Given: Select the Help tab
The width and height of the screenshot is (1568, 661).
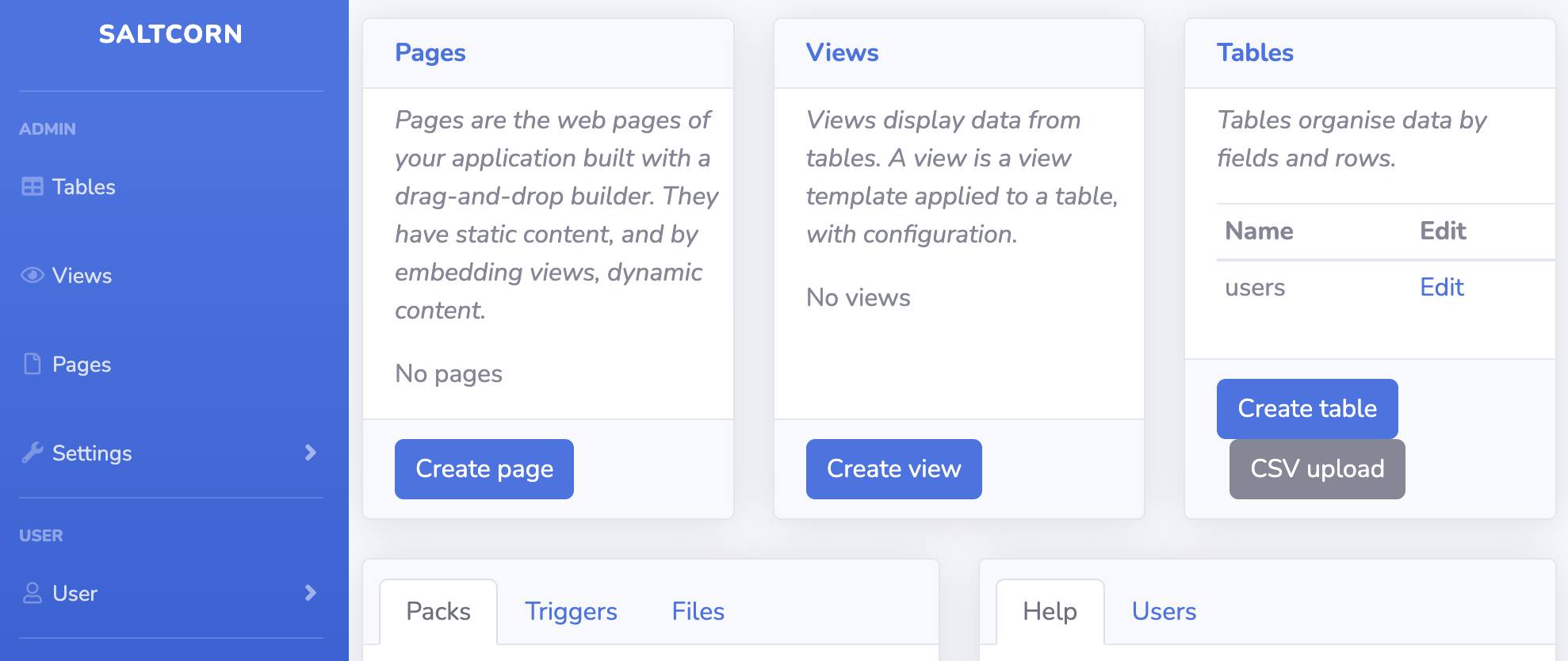Looking at the screenshot, I should [1050, 612].
